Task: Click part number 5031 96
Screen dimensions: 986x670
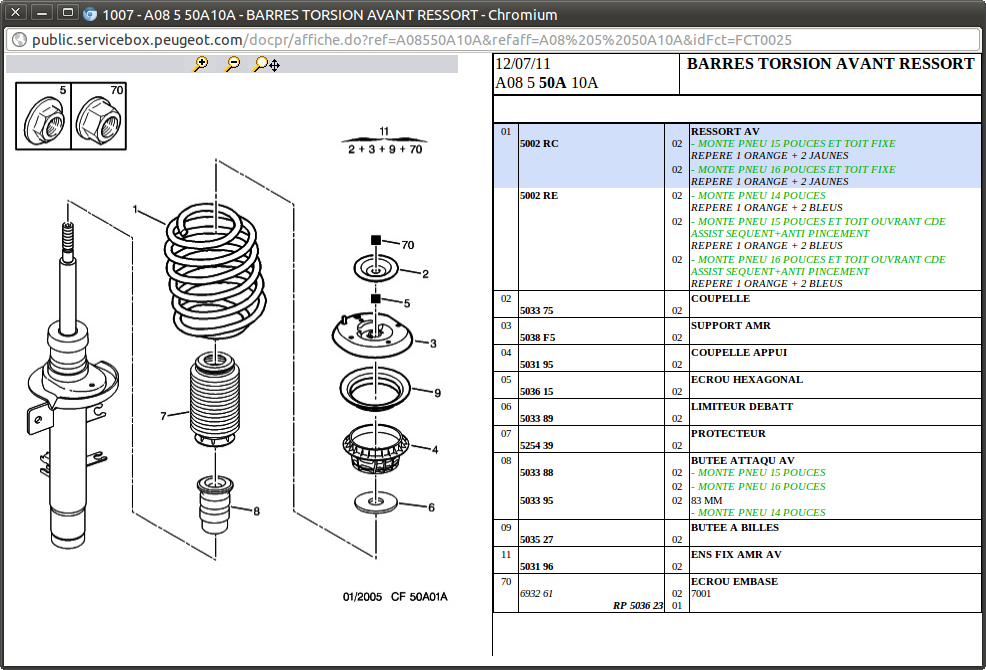Action: click(536, 567)
